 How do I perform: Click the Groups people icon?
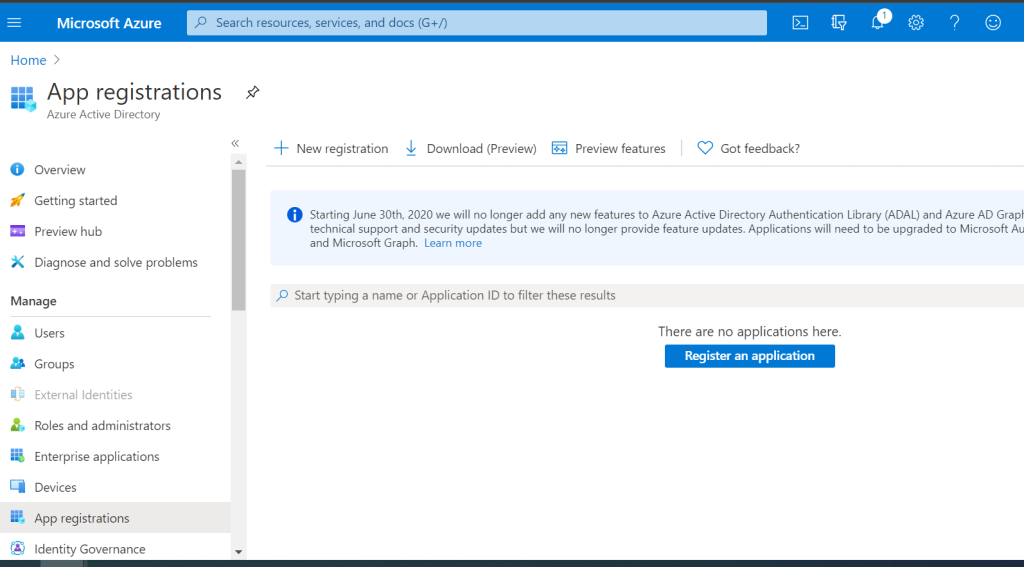[x=18, y=363]
